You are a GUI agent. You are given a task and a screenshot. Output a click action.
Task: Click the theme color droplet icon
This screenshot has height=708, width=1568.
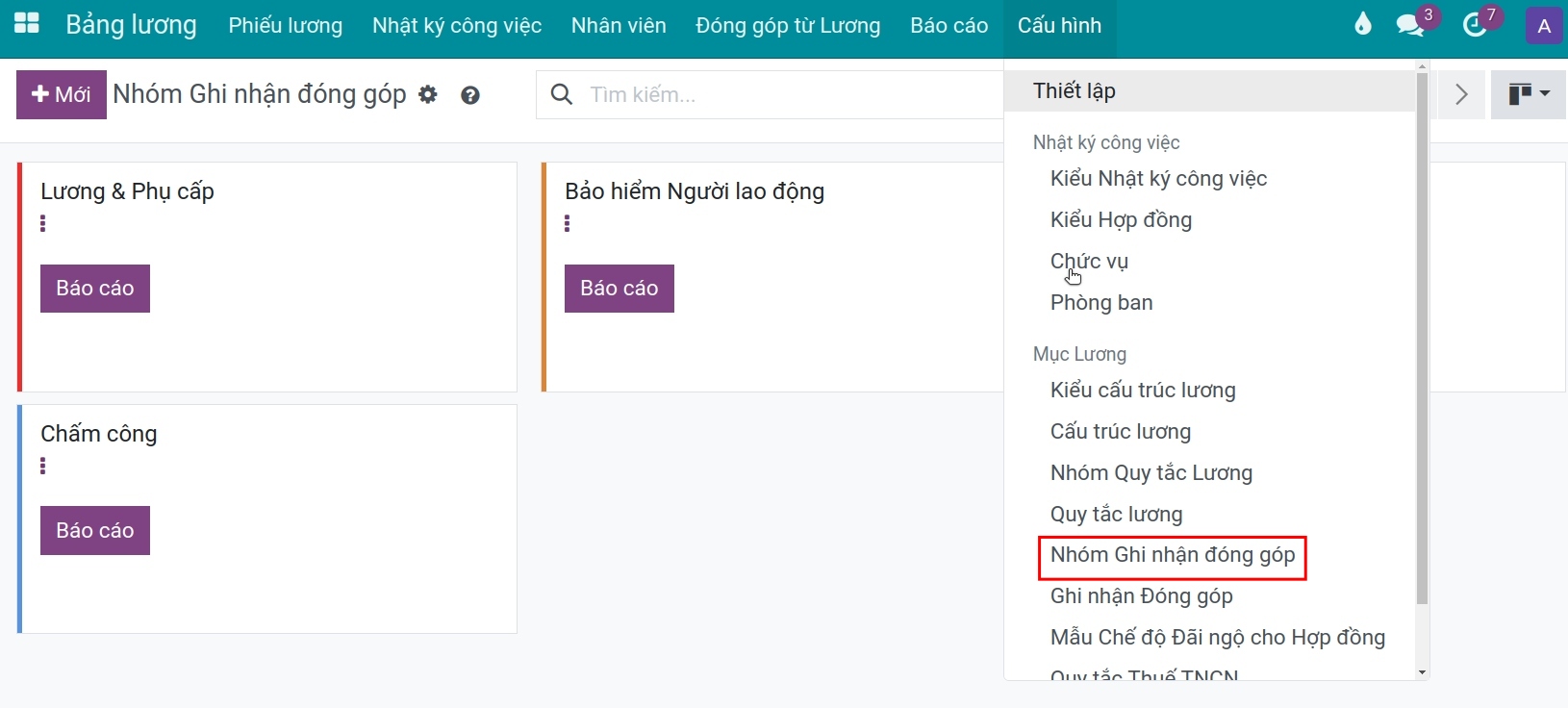1362,24
